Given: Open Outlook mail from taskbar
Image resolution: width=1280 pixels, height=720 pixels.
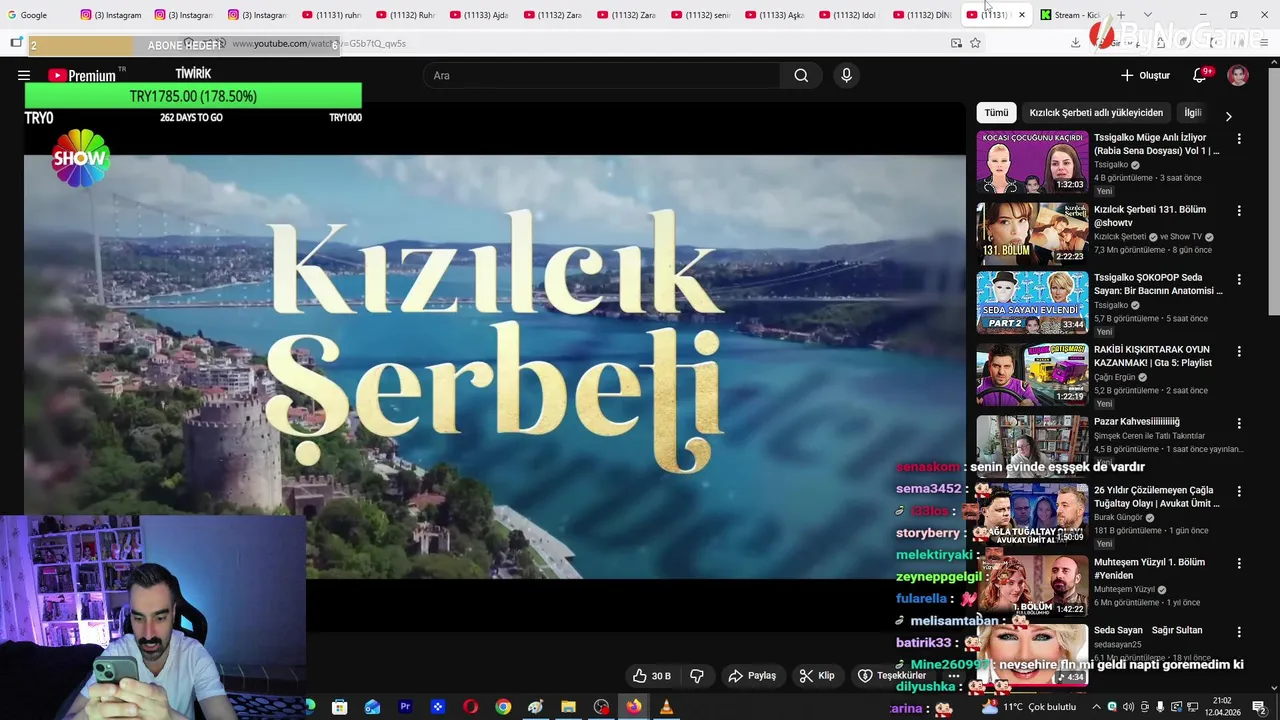Looking at the screenshot, I should pyautogui.click(x=372, y=707).
